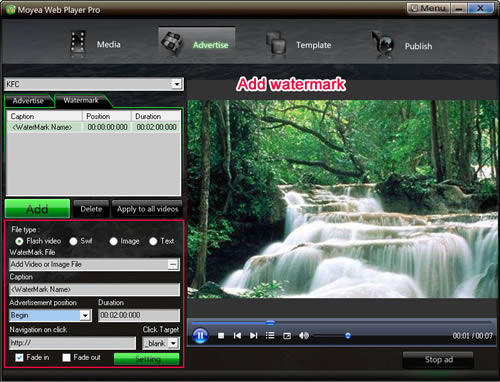Click the Navigation on click URL field
This screenshot has width=500, height=382.
click(73, 343)
